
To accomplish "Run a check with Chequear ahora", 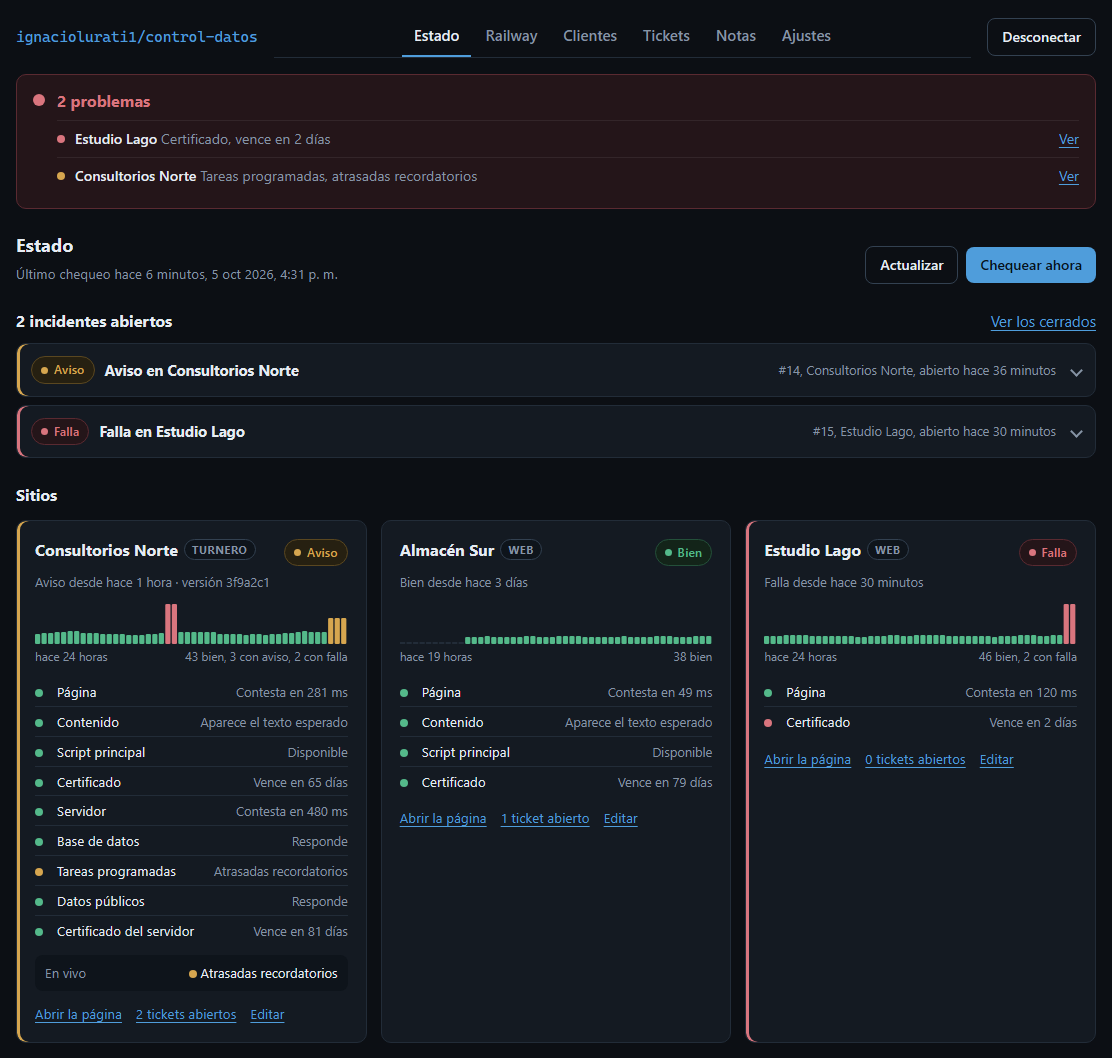I will pos(1030,265).
